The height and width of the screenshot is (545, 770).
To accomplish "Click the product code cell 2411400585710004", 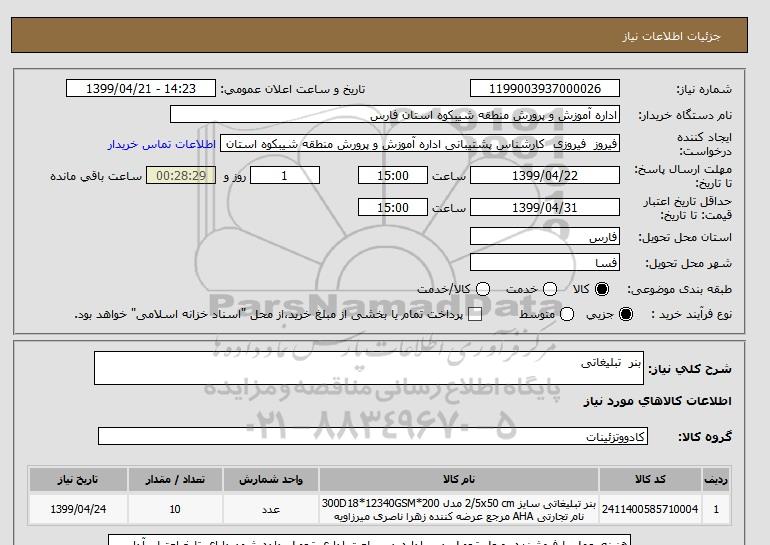I will 650,509.
